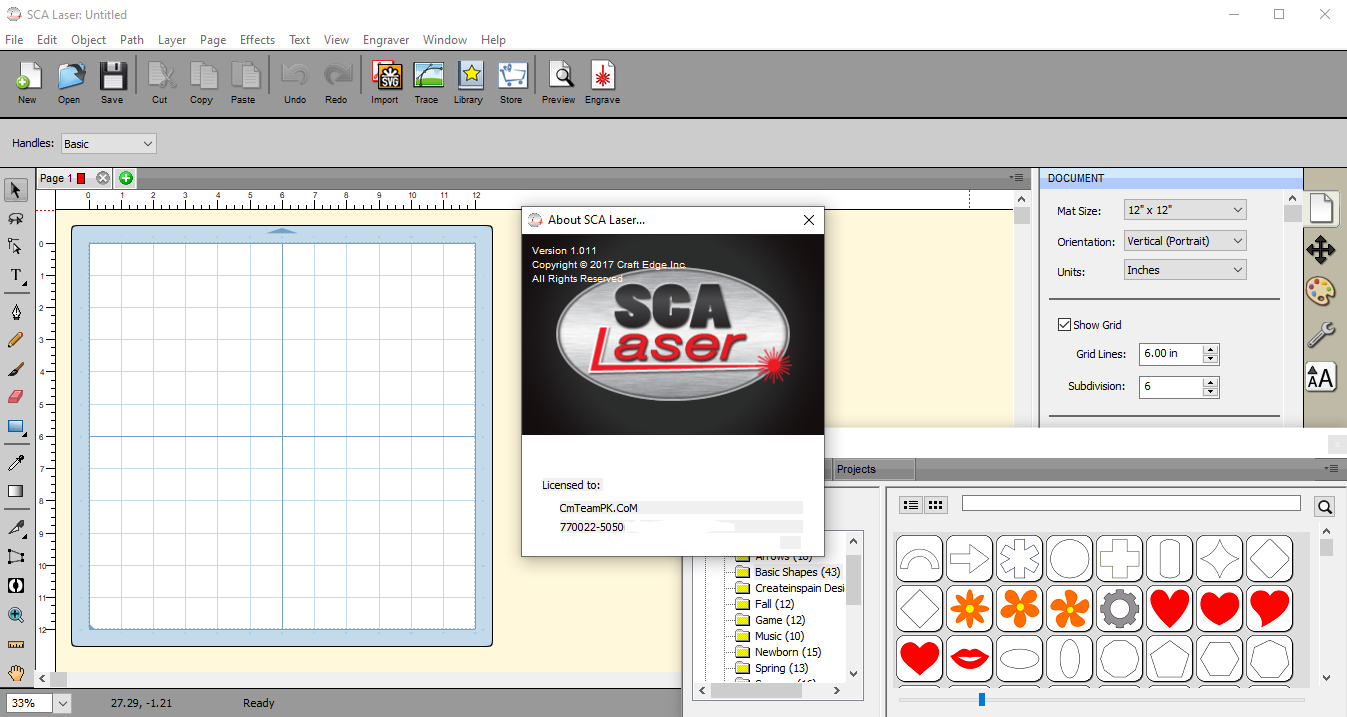
Task: Click the Paste toolbar icon
Action: point(243,84)
